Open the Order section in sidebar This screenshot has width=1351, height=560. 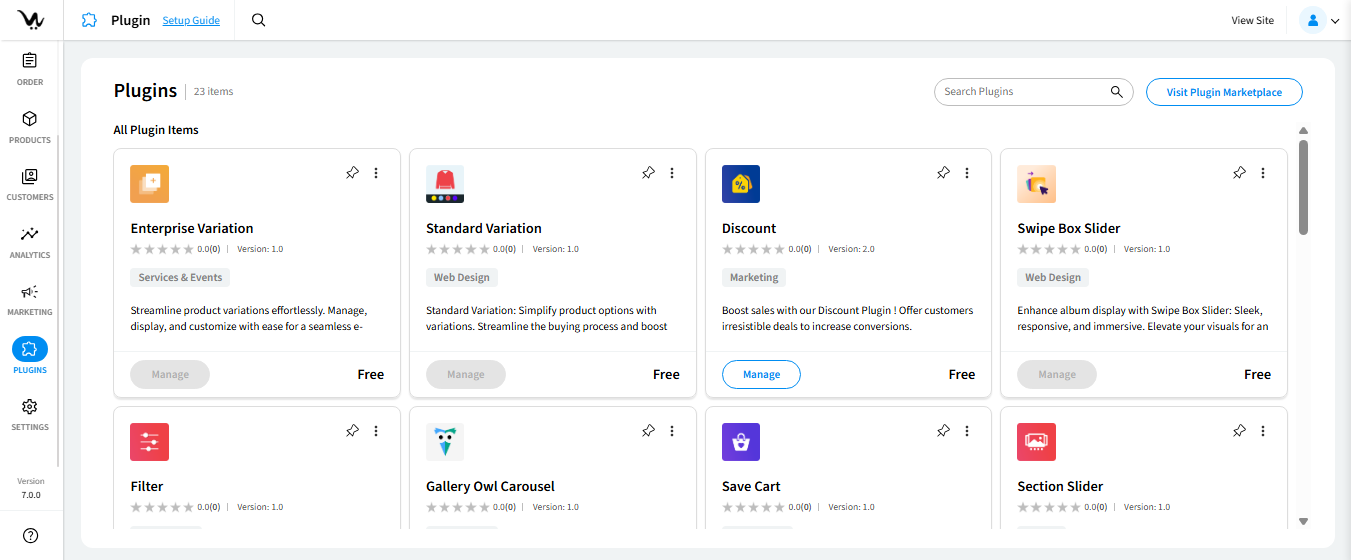coord(30,68)
